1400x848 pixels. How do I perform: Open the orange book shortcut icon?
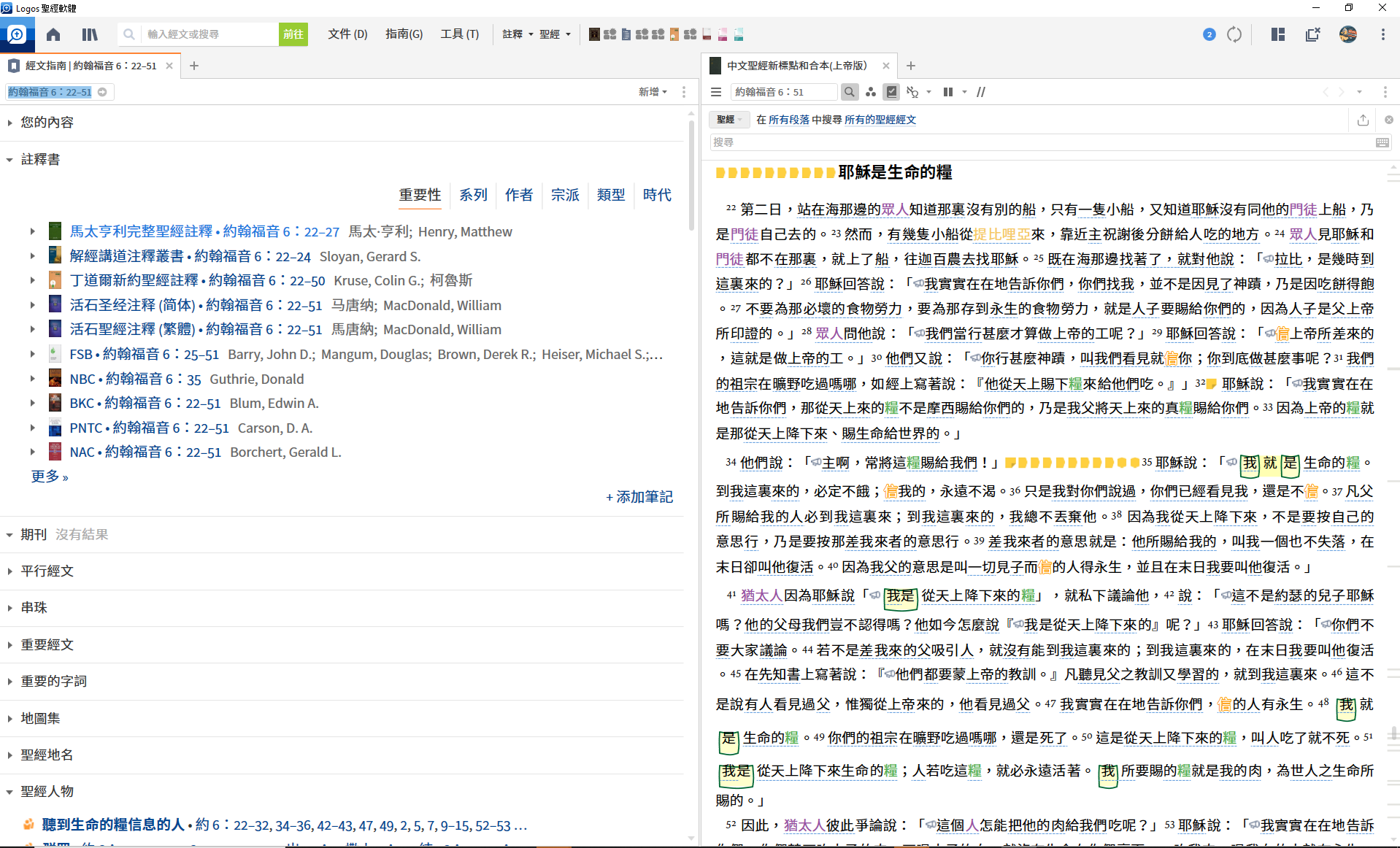674,34
